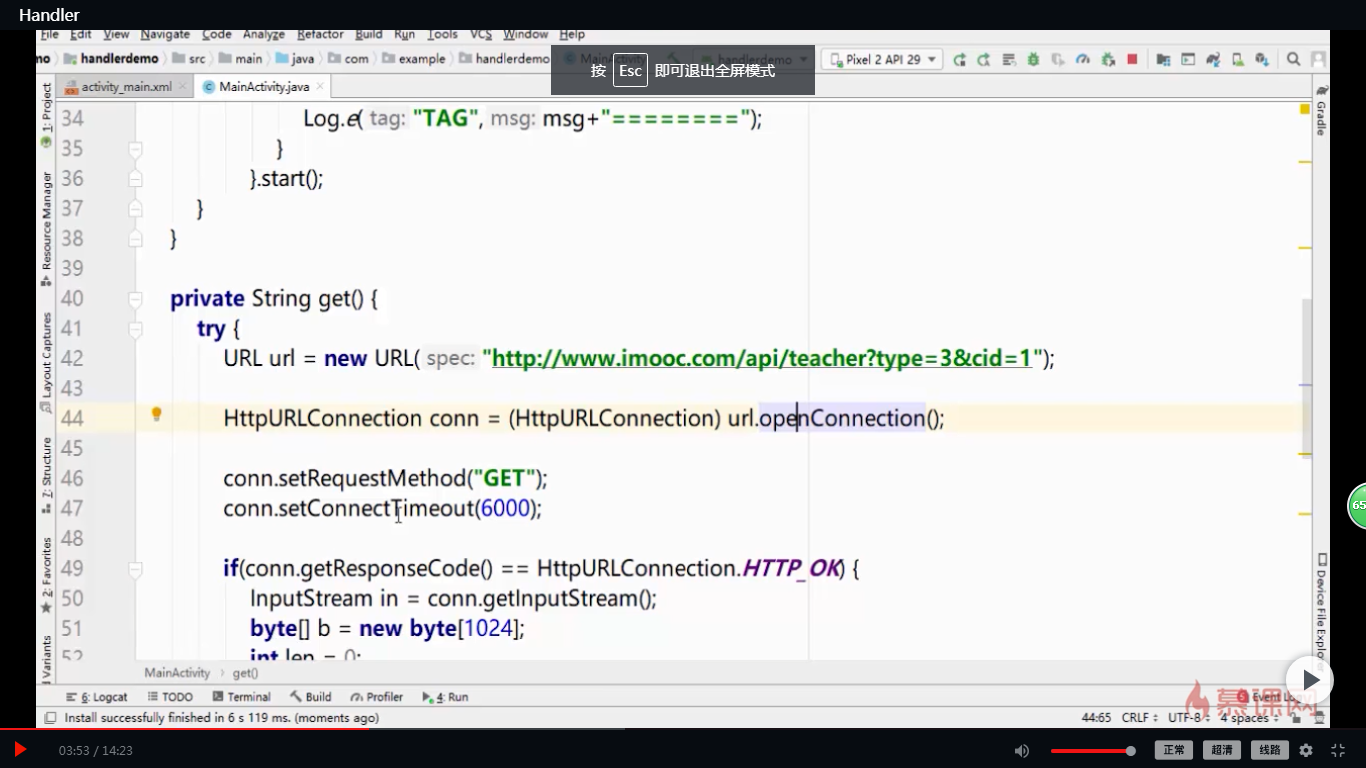
Task: Open the Favorites side tab
Action: (46, 575)
